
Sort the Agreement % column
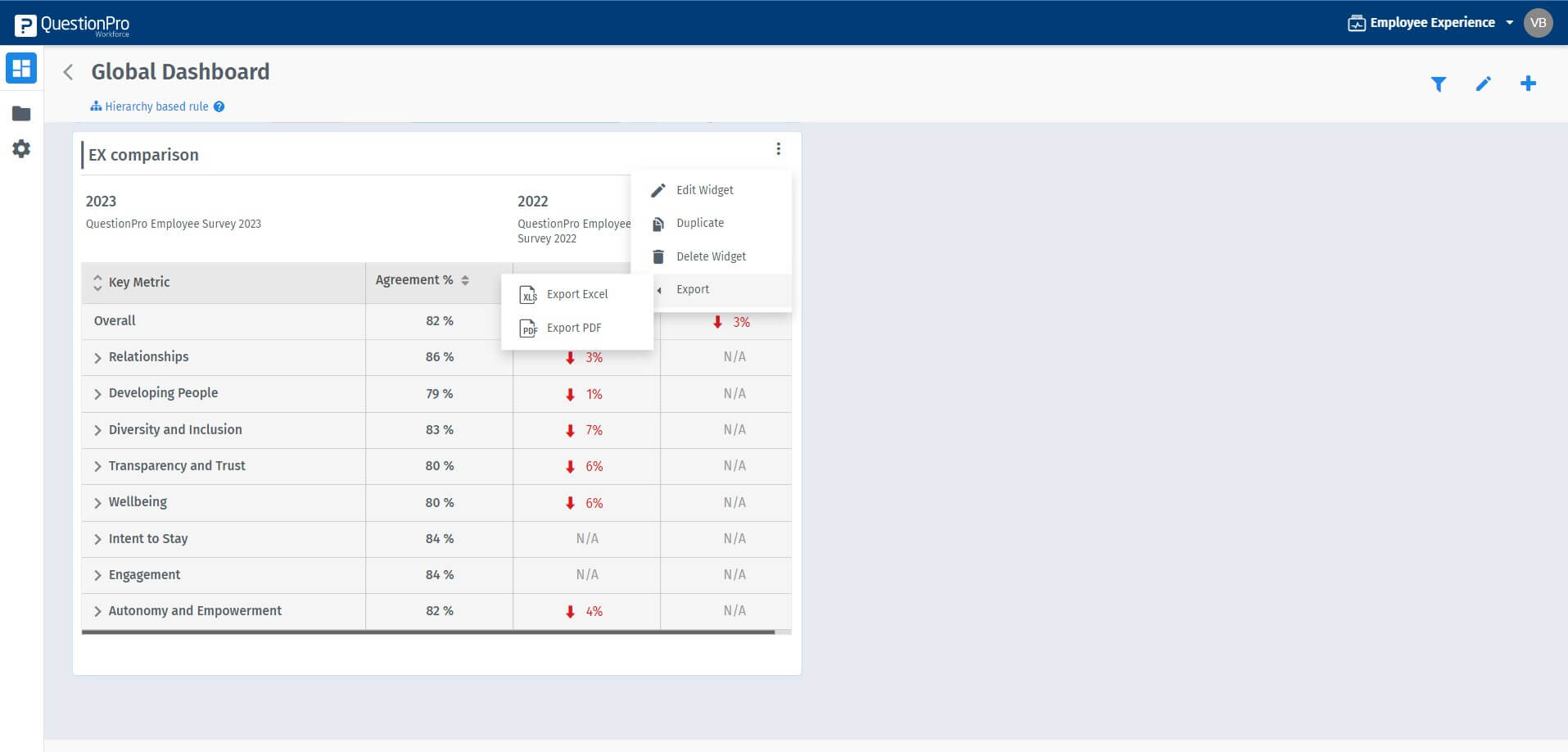pyautogui.click(x=465, y=280)
